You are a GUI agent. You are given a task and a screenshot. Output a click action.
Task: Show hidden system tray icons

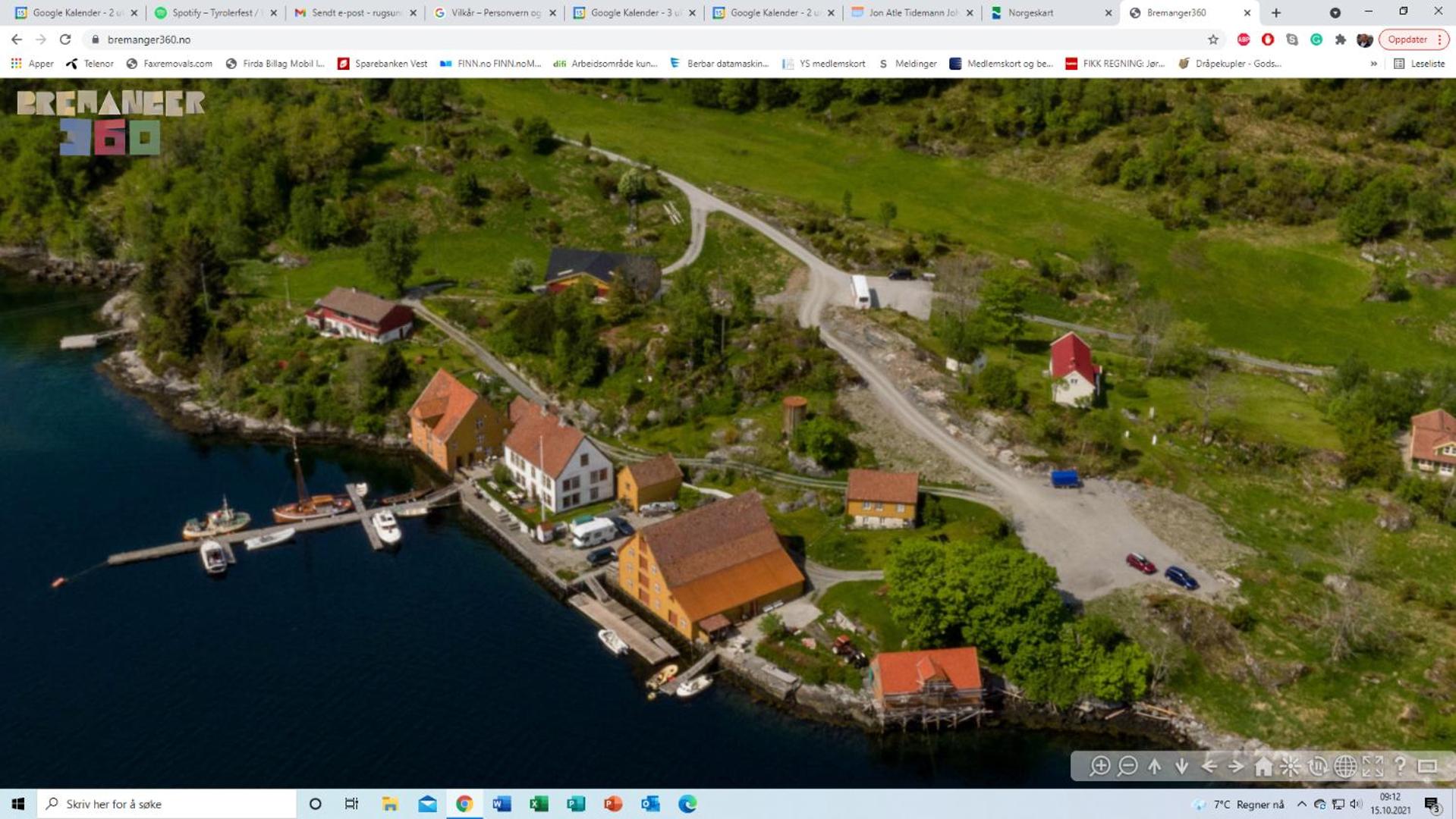click(1301, 804)
